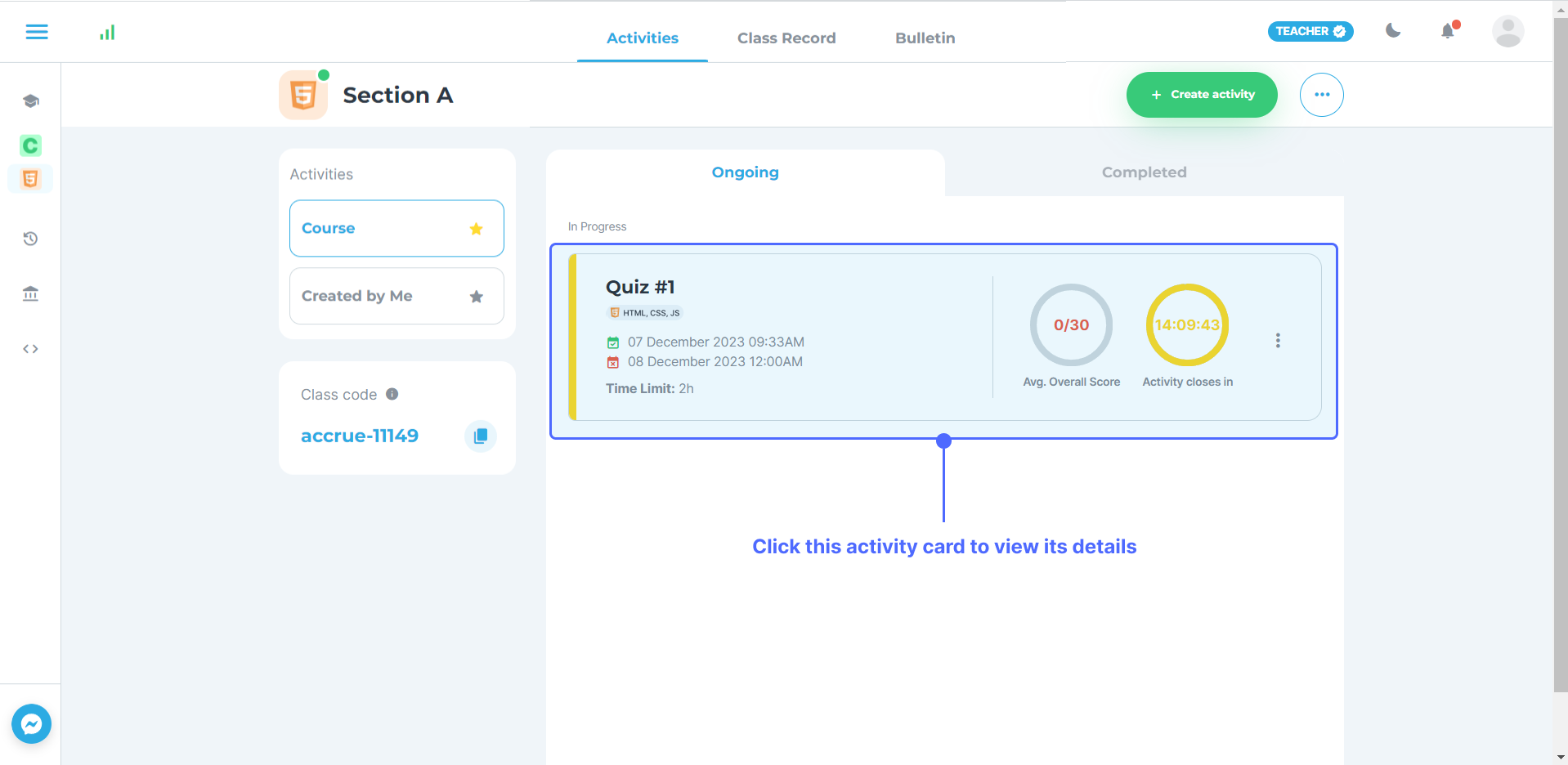Click the Create activity button
The width and height of the screenshot is (1568, 765).
tap(1201, 95)
